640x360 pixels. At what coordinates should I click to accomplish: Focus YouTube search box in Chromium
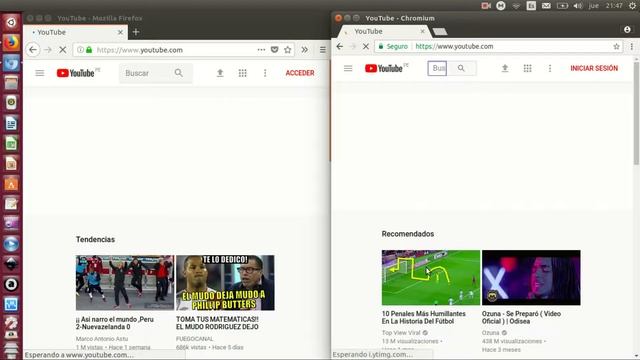437,68
